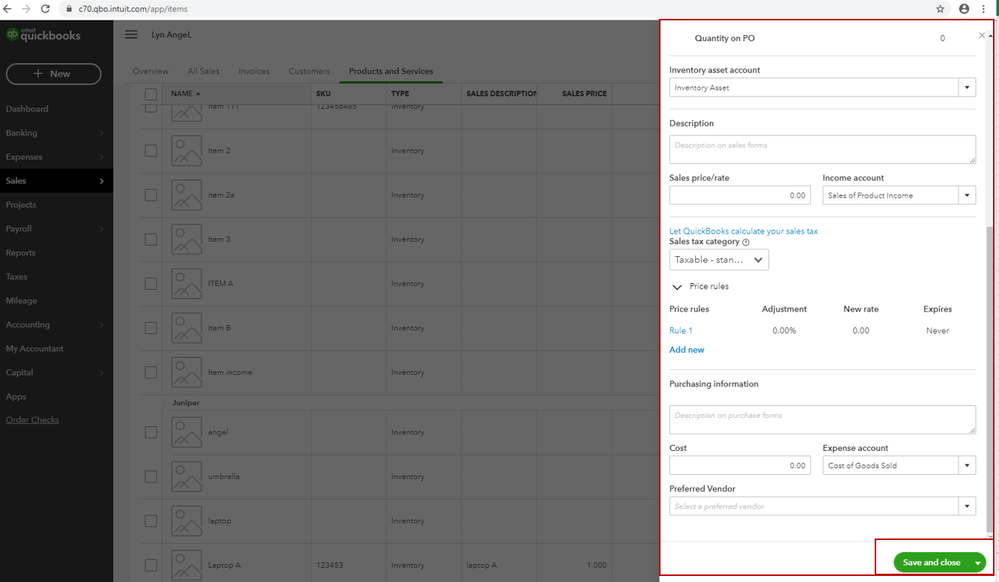Click the image placeholder for ITEM A

pos(187,284)
